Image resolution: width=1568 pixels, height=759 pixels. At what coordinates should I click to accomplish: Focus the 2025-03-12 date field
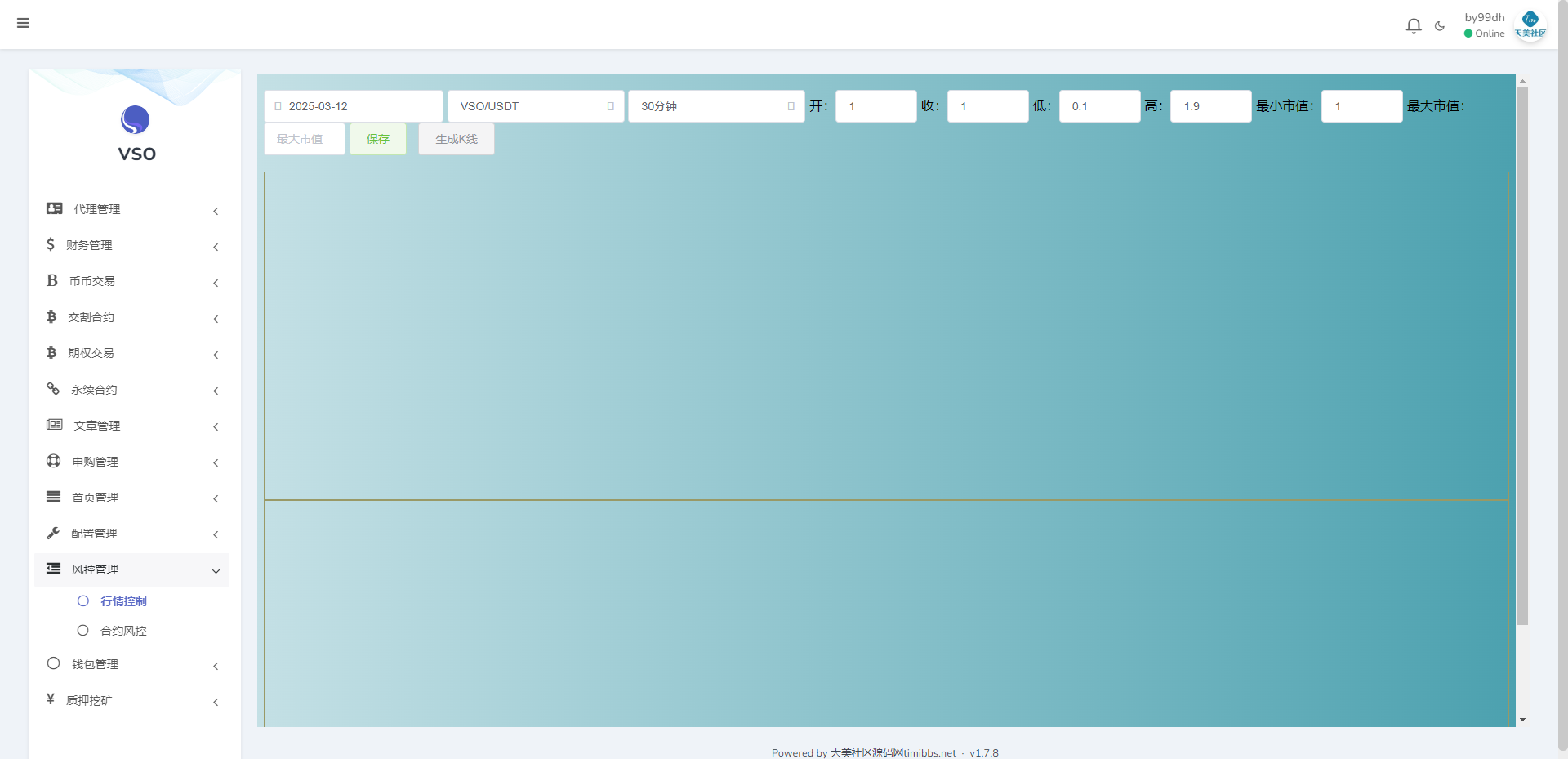[354, 106]
